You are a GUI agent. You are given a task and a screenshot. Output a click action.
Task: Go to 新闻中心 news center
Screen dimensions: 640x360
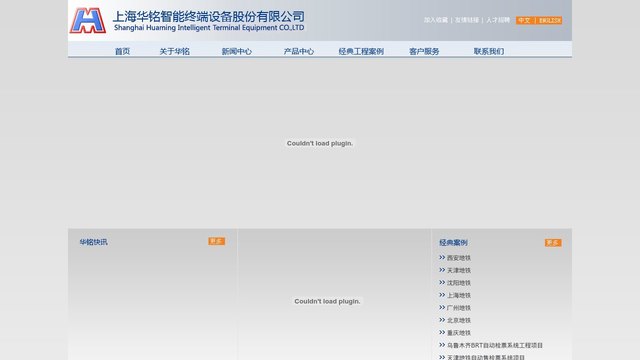click(237, 51)
